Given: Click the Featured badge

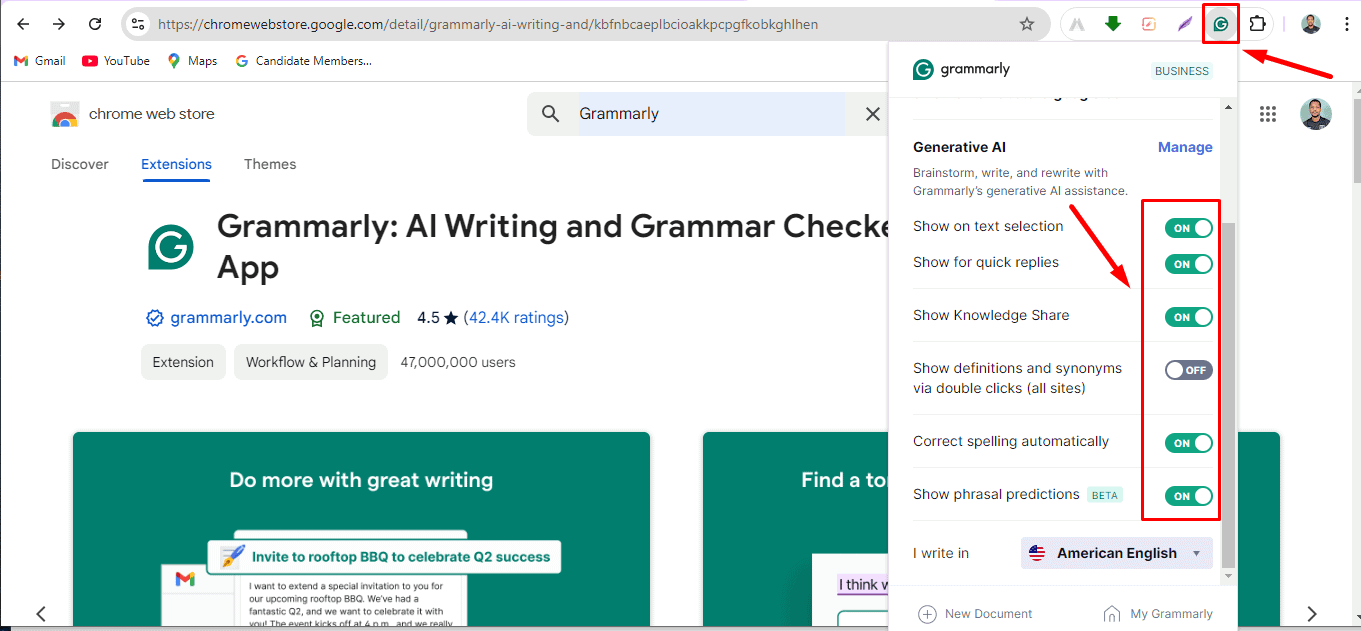Looking at the screenshot, I should pos(354,318).
